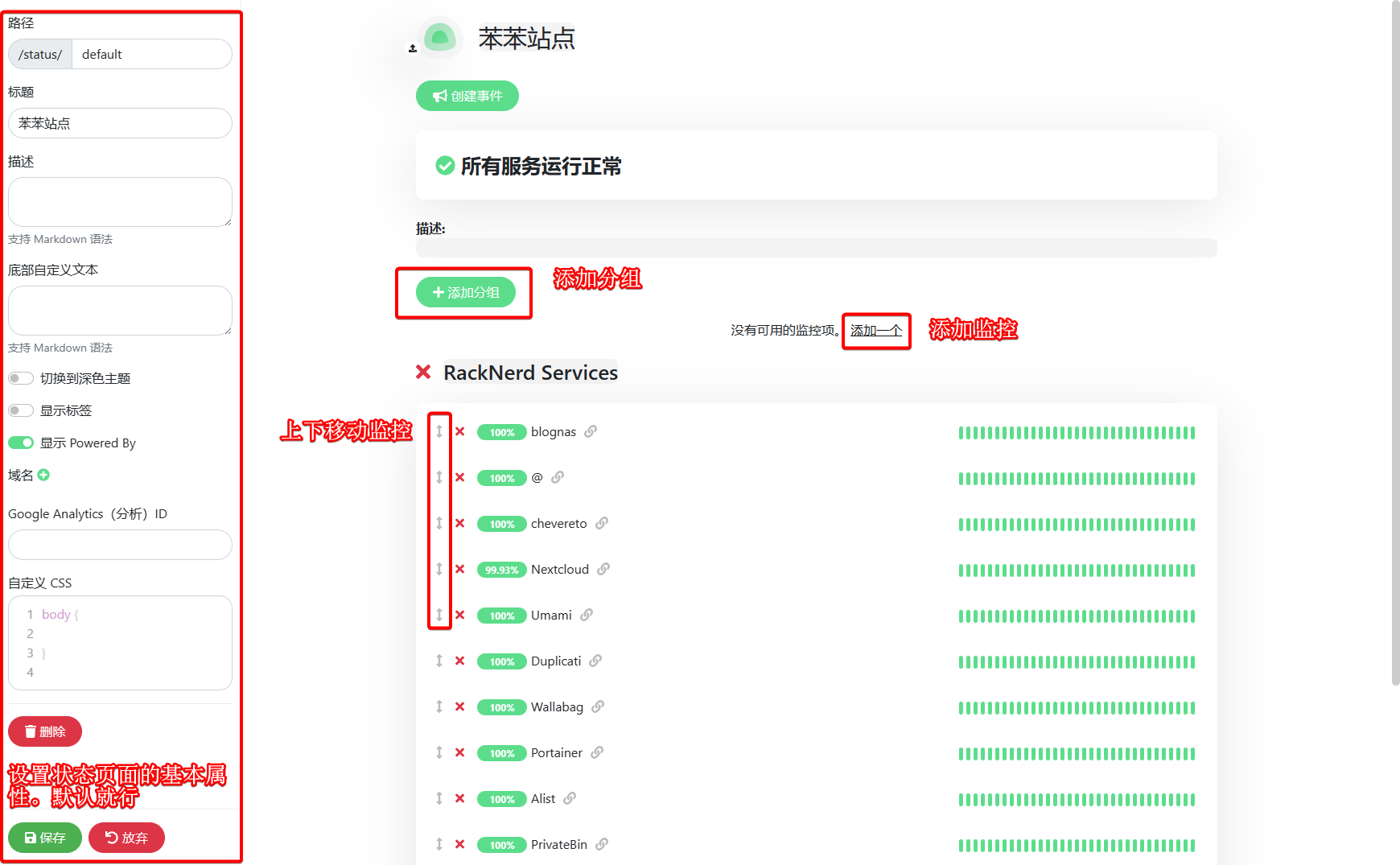
Task: Click the 添加一个 link to add a monitor
Action: click(876, 330)
